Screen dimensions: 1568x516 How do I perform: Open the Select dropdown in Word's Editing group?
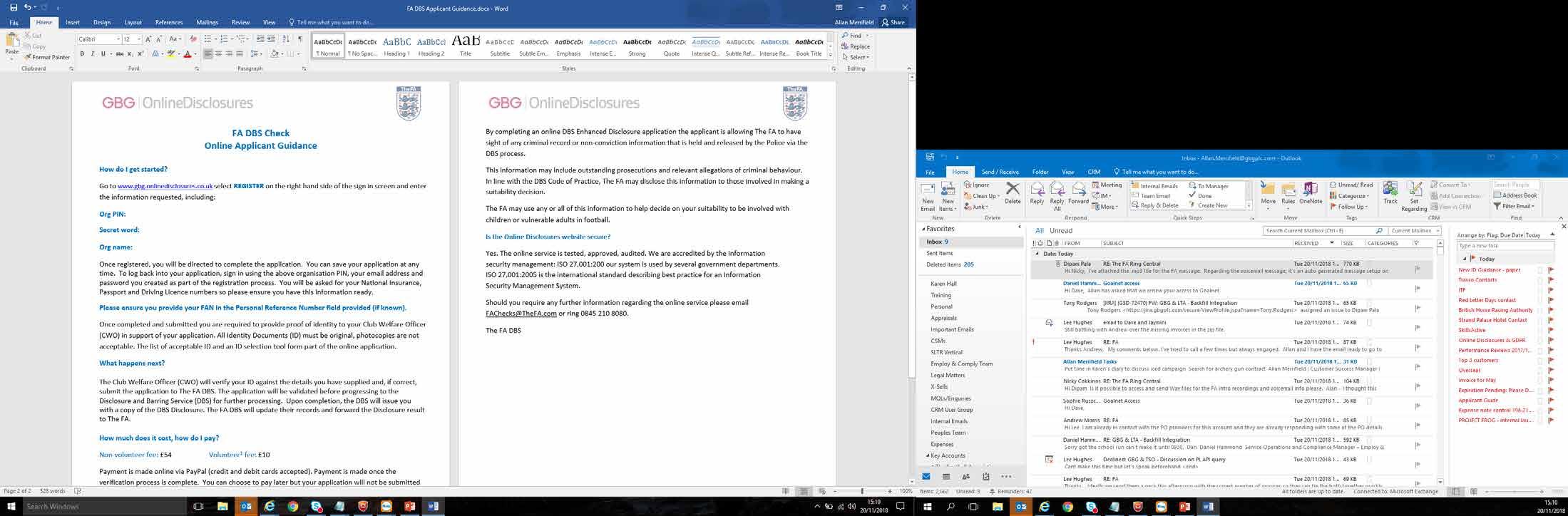pos(855,57)
